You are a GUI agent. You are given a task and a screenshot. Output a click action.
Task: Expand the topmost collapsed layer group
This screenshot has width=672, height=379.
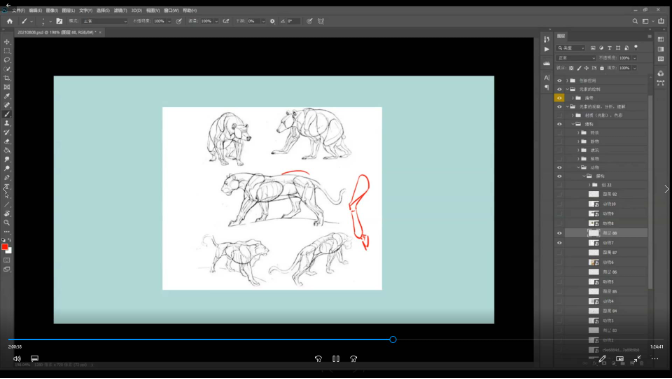[567, 80]
